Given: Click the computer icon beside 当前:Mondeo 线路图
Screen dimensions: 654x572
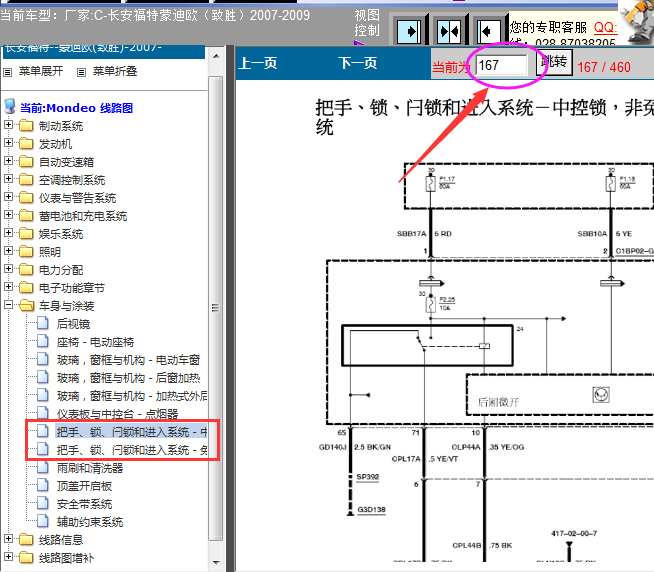Looking at the screenshot, I should (10, 107).
